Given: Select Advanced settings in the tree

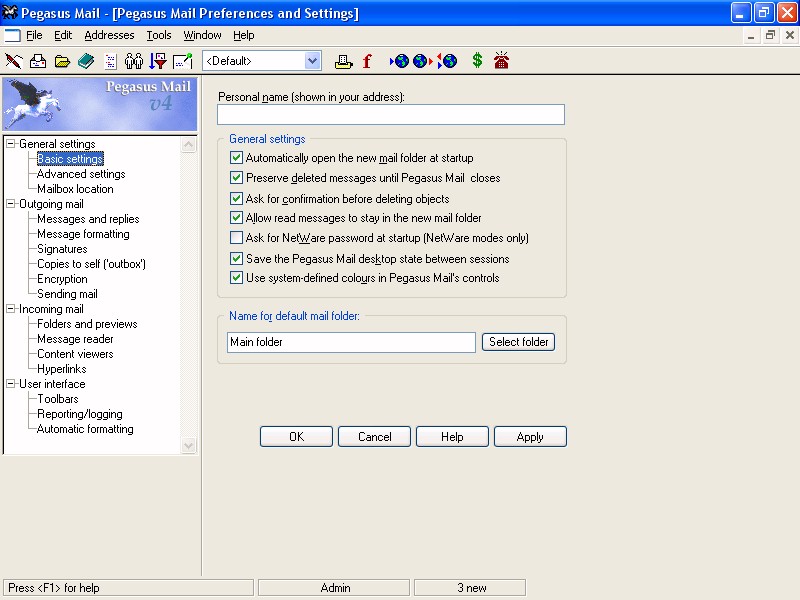Looking at the screenshot, I should 81,174.
